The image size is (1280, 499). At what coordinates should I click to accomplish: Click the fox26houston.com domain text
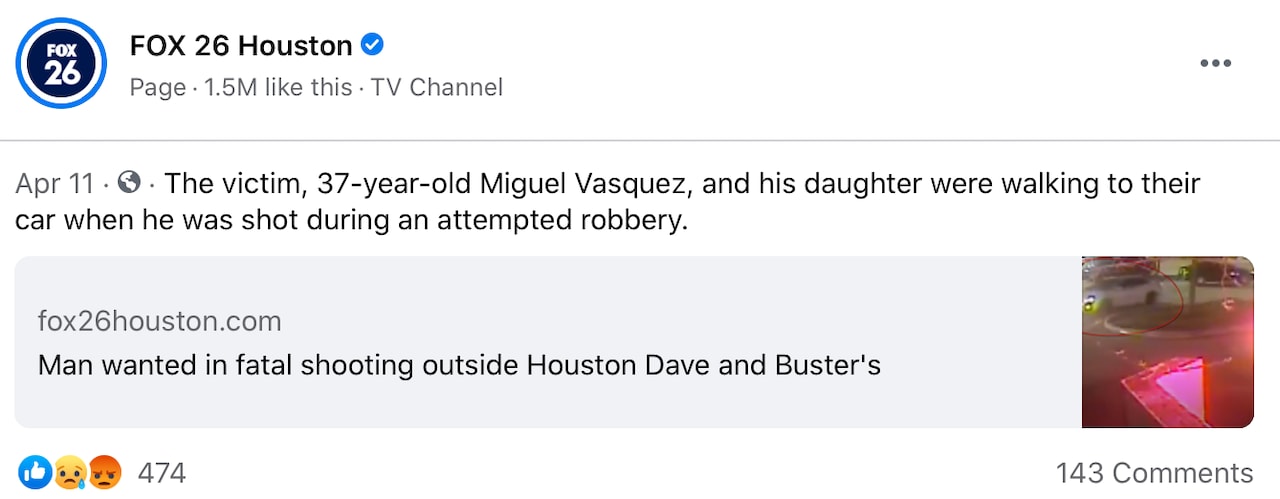click(x=159, y=321)
